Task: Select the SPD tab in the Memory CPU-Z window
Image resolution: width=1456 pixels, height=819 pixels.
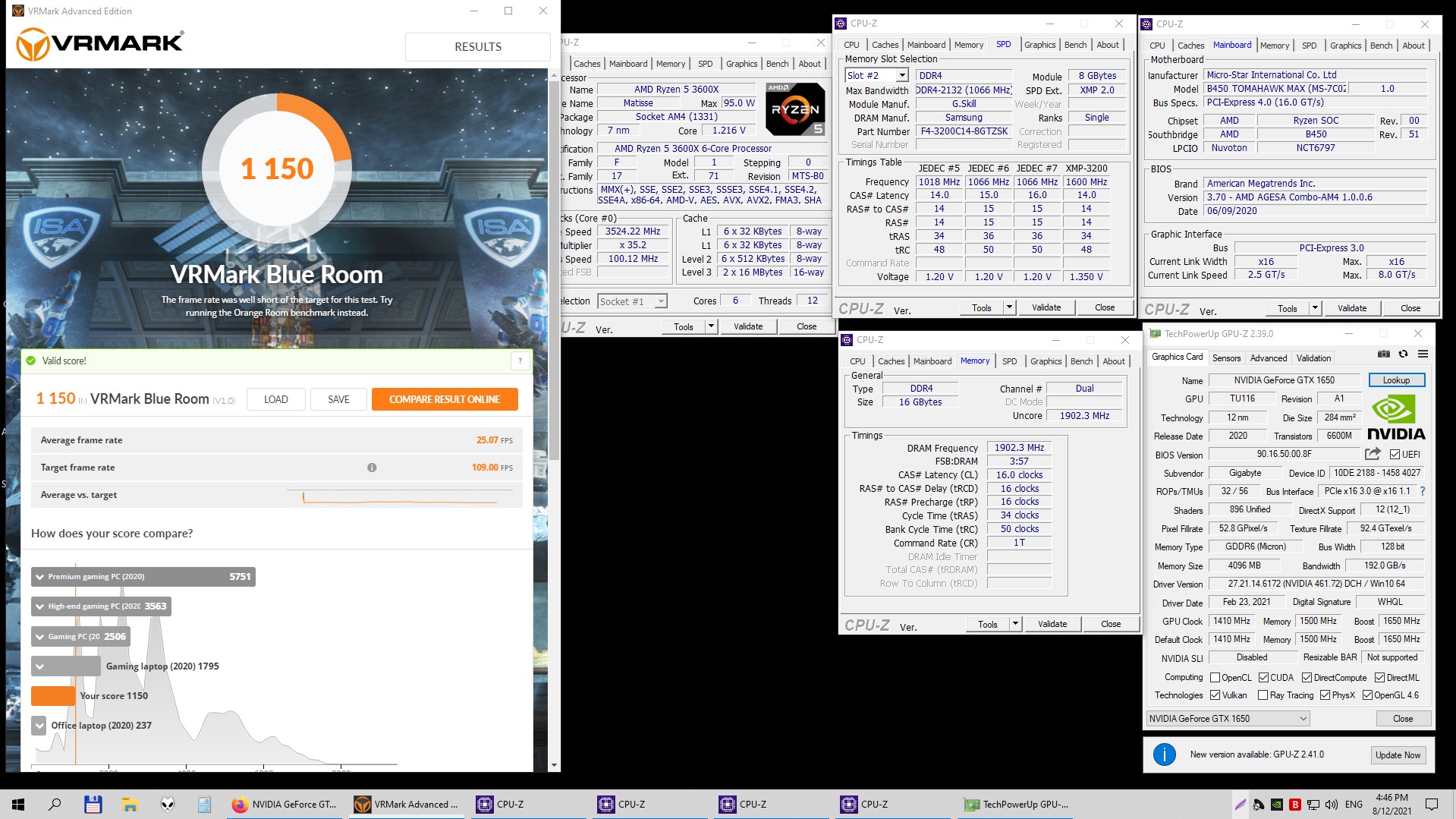Action: 1009,361
